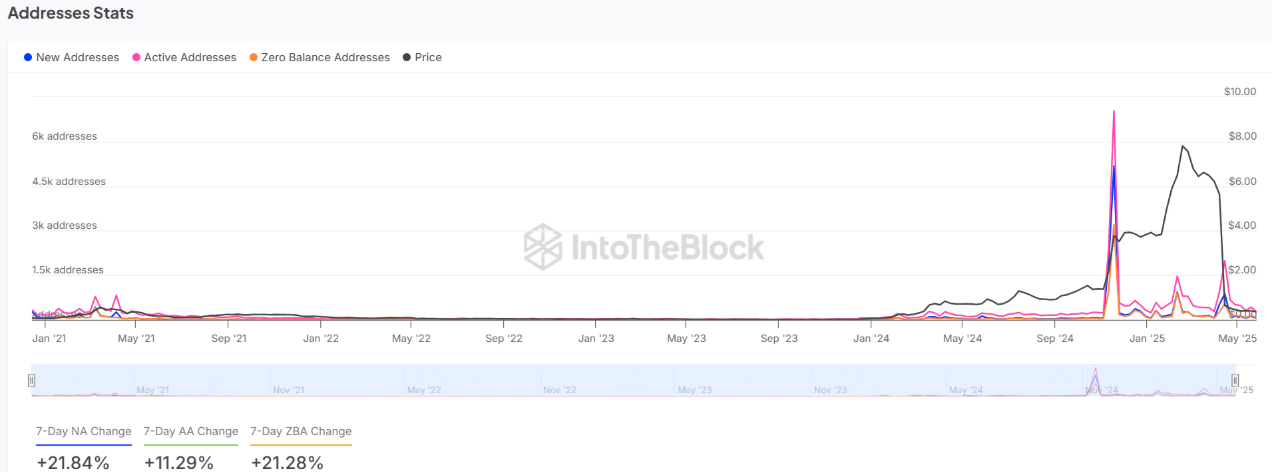Click the range navigator mini chart area
This screenshot has width=1272, height=472.
(x=633, y=381)
